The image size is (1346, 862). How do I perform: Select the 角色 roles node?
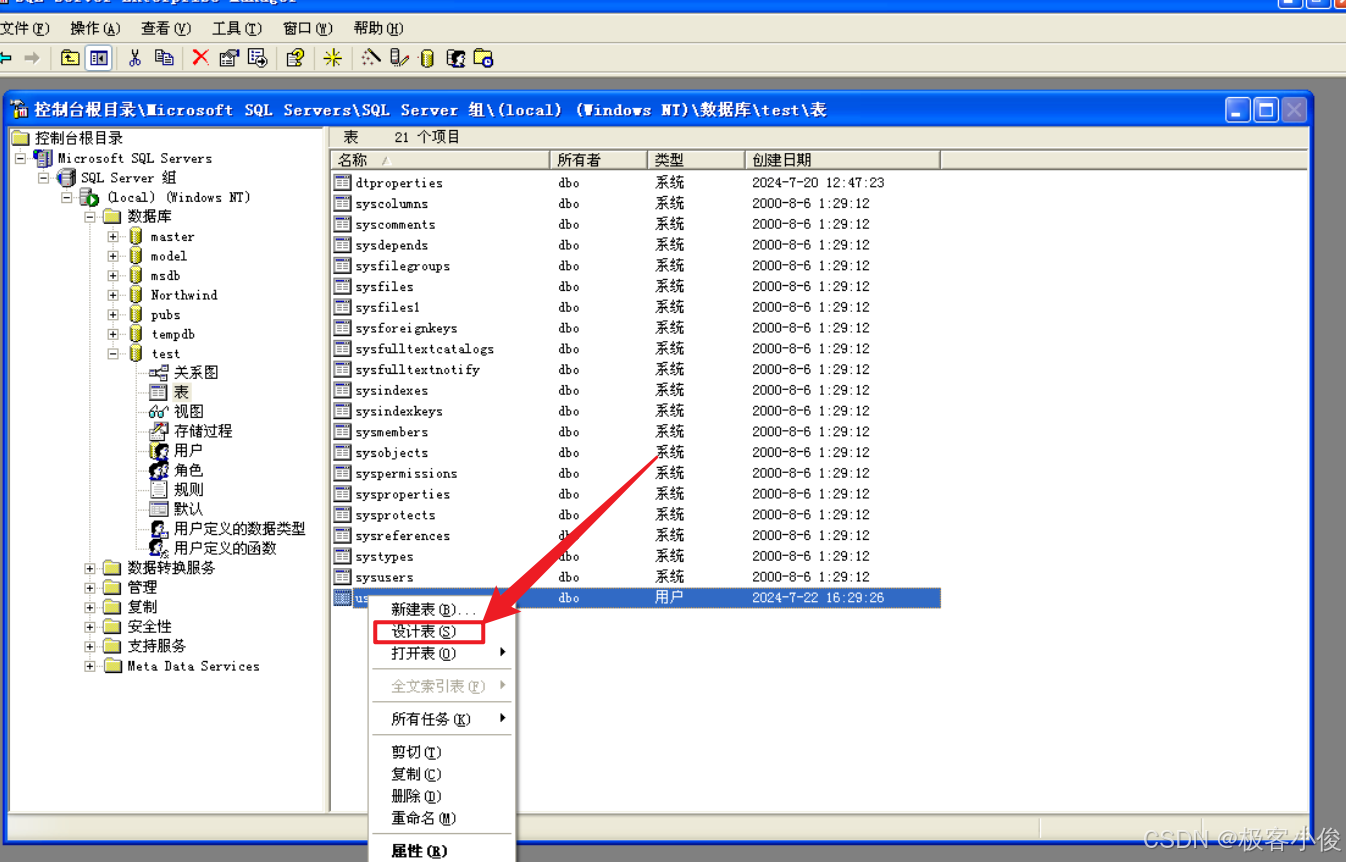tap(188, 470)
